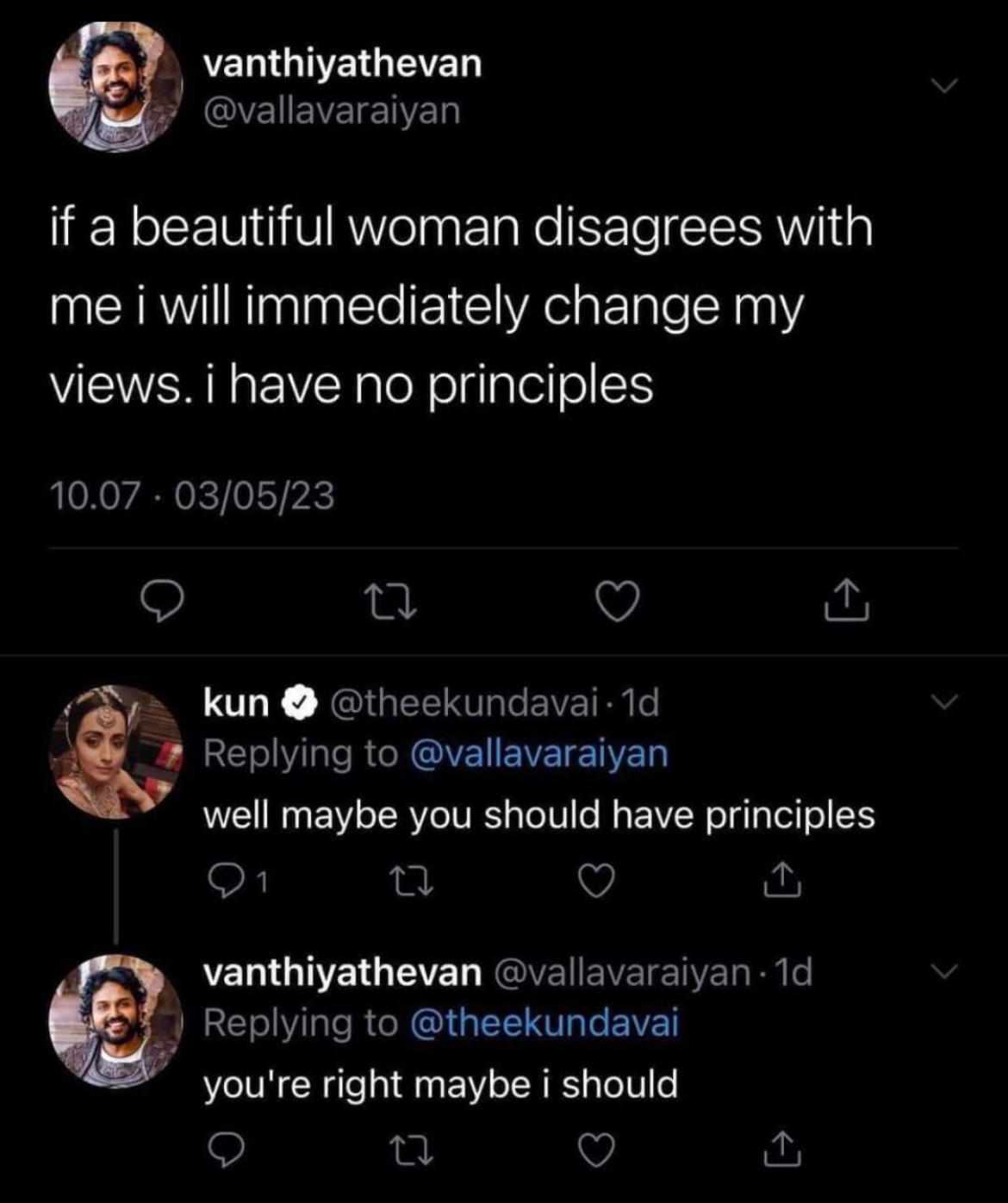View vanthiyathevan's profile picture at top
Viewport: 1008px width, 1203px height.
tap(115, 87)
